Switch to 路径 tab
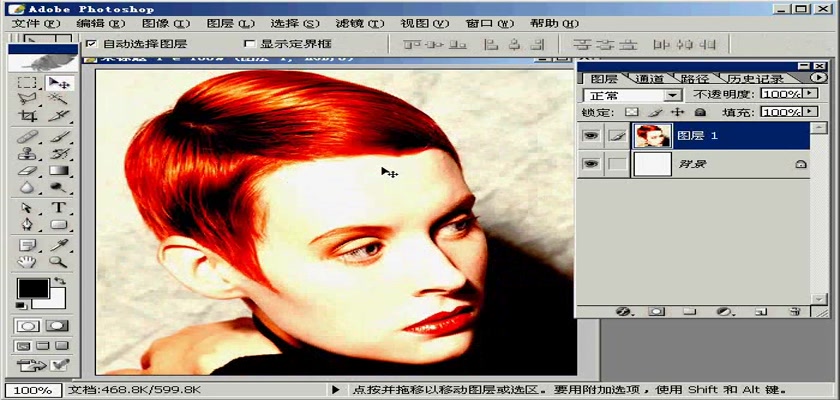The image size is (840, 400). click(x=695, y=78)
